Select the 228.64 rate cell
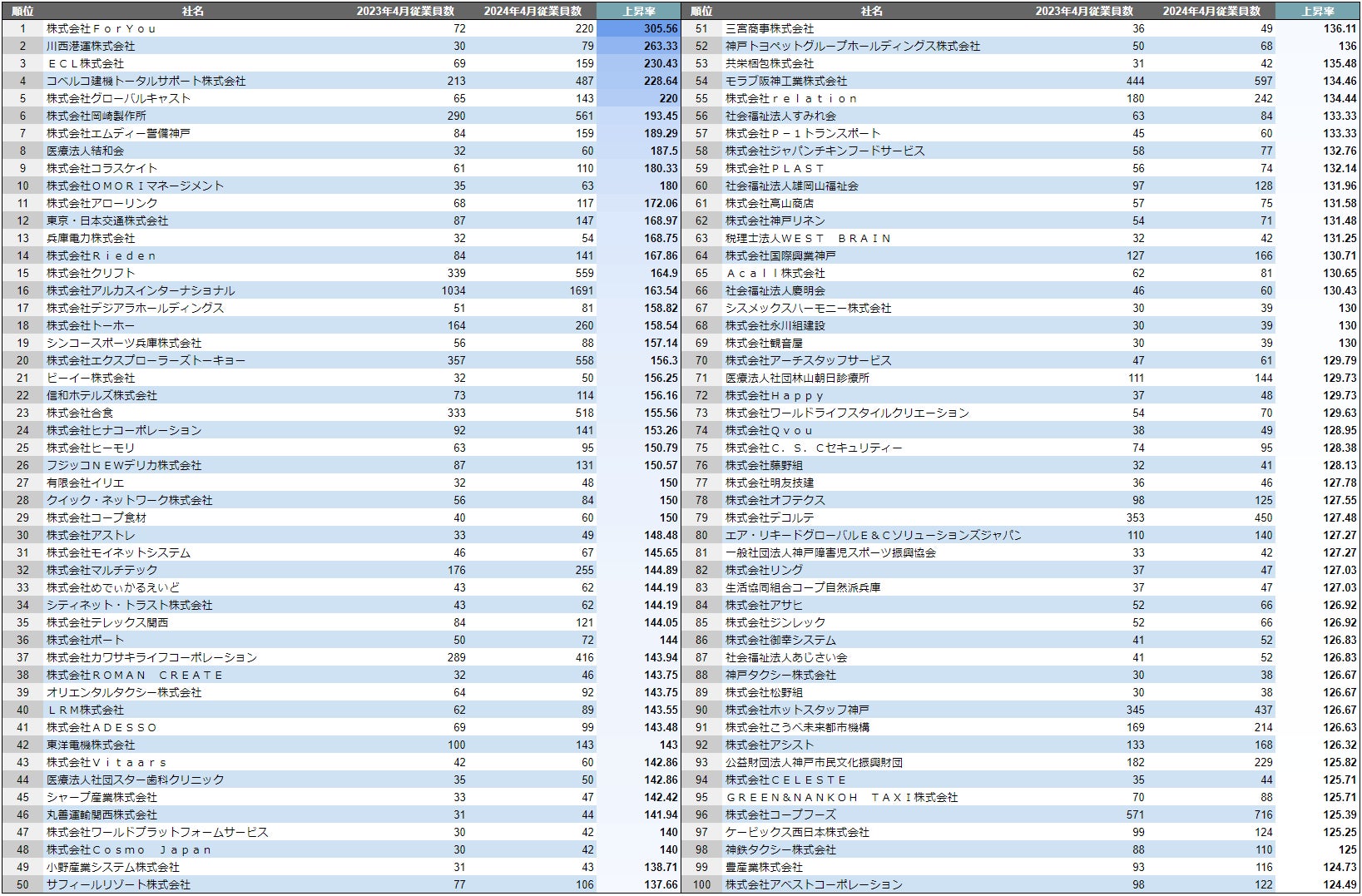 coord(661,81)
